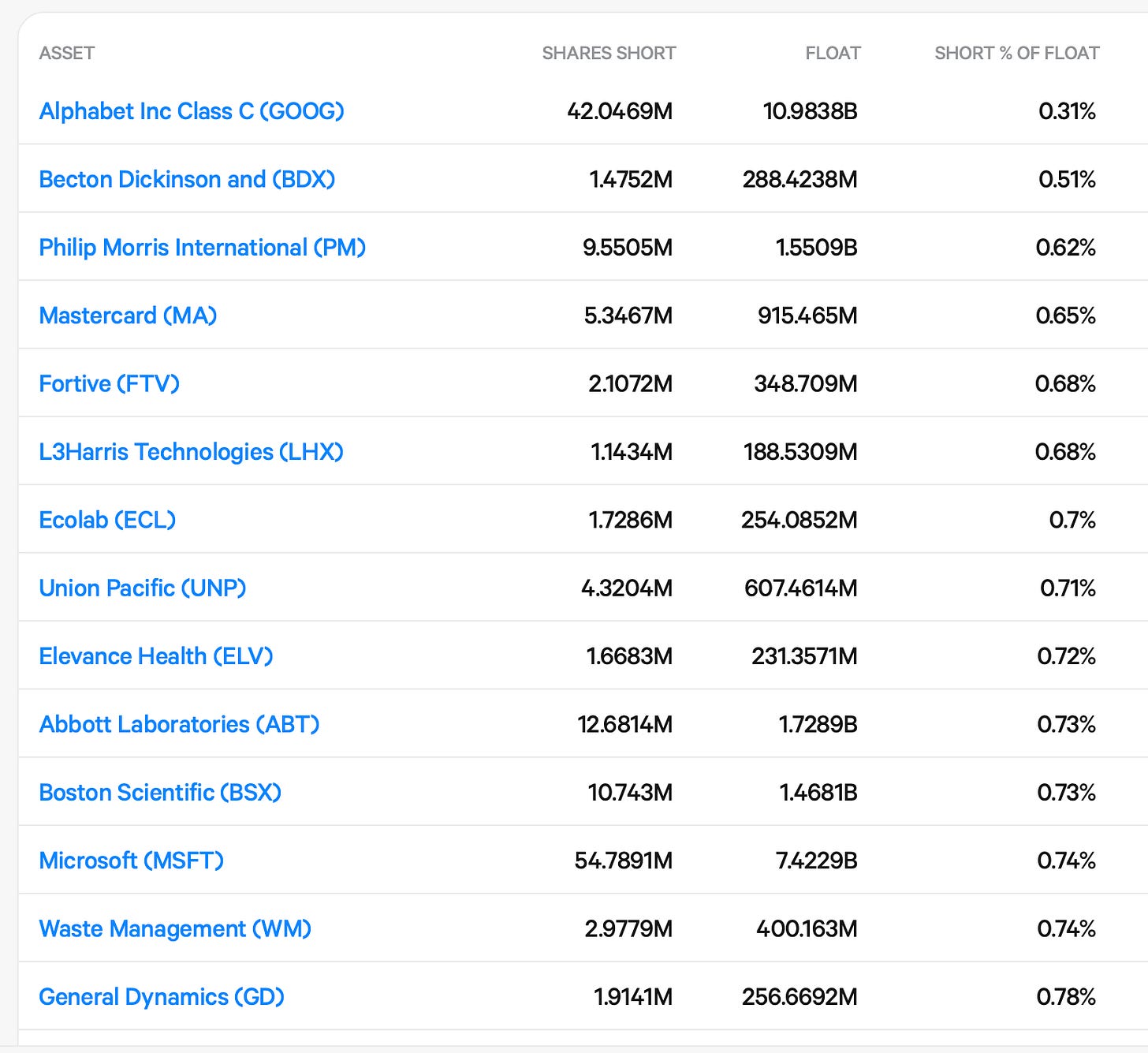Open the Becton Dickinson and (BDX) link
The image size is (1148, 1053).
(x=187, y=179)
